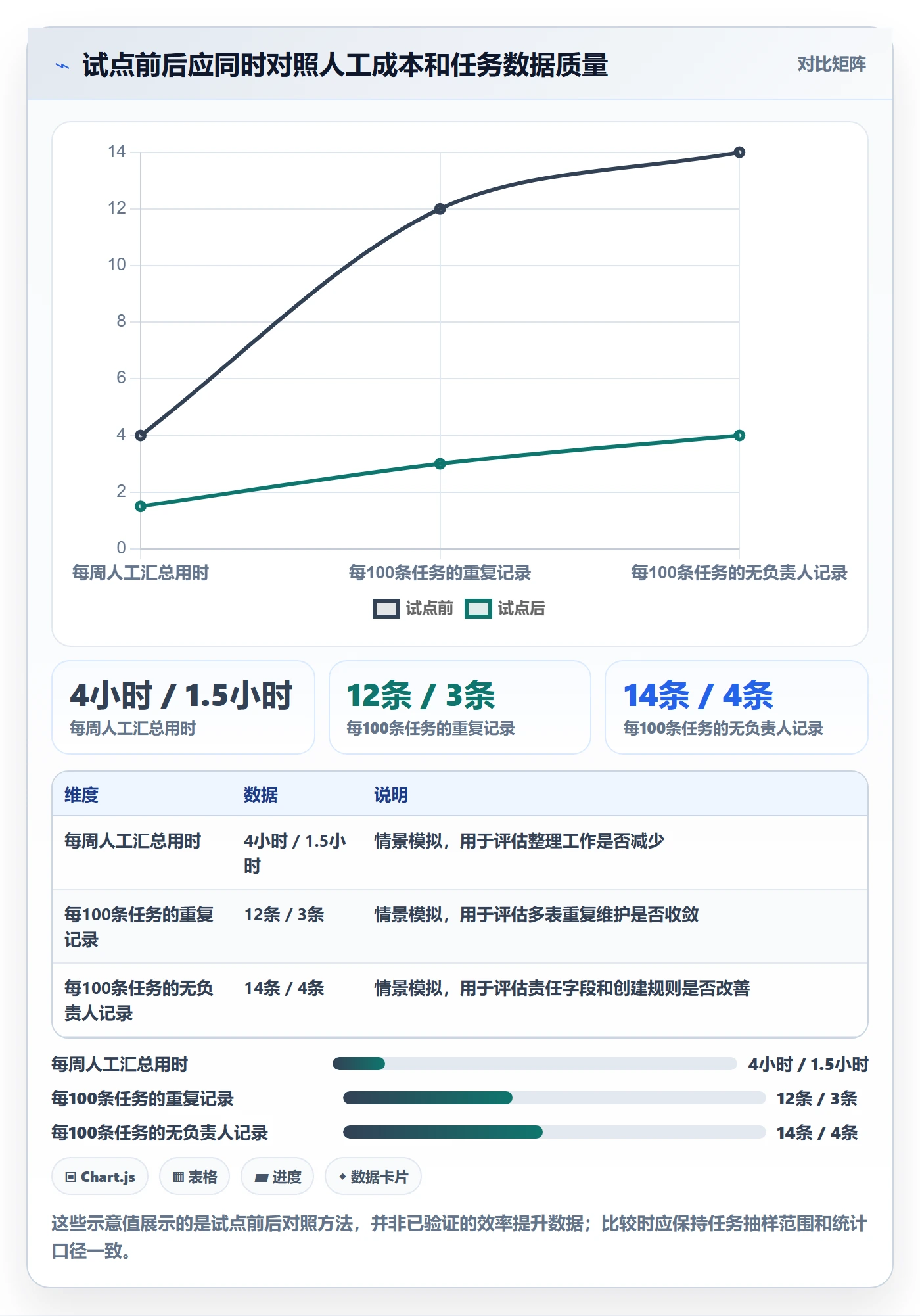
Task: Click the 每100条任务的重复记录 progress bar
Action: click(555, 1098)
